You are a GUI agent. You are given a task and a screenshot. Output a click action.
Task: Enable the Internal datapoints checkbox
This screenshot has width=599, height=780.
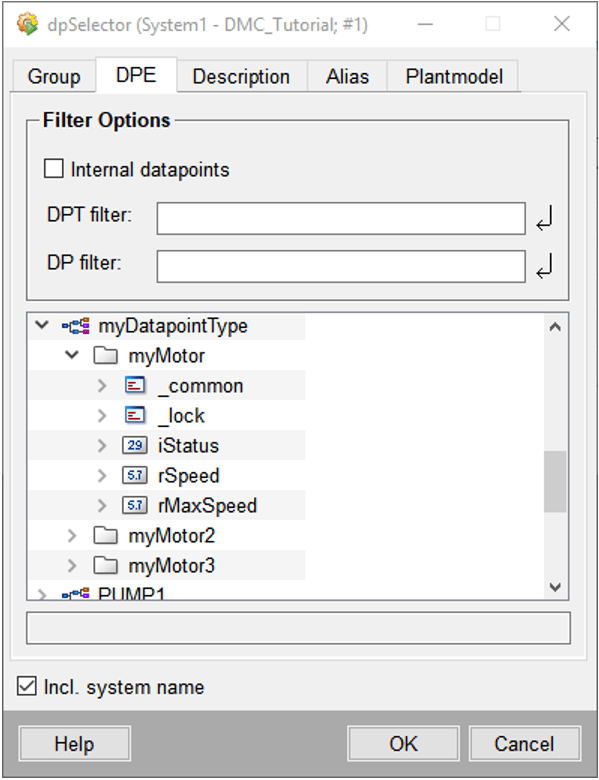pos(54,169)
